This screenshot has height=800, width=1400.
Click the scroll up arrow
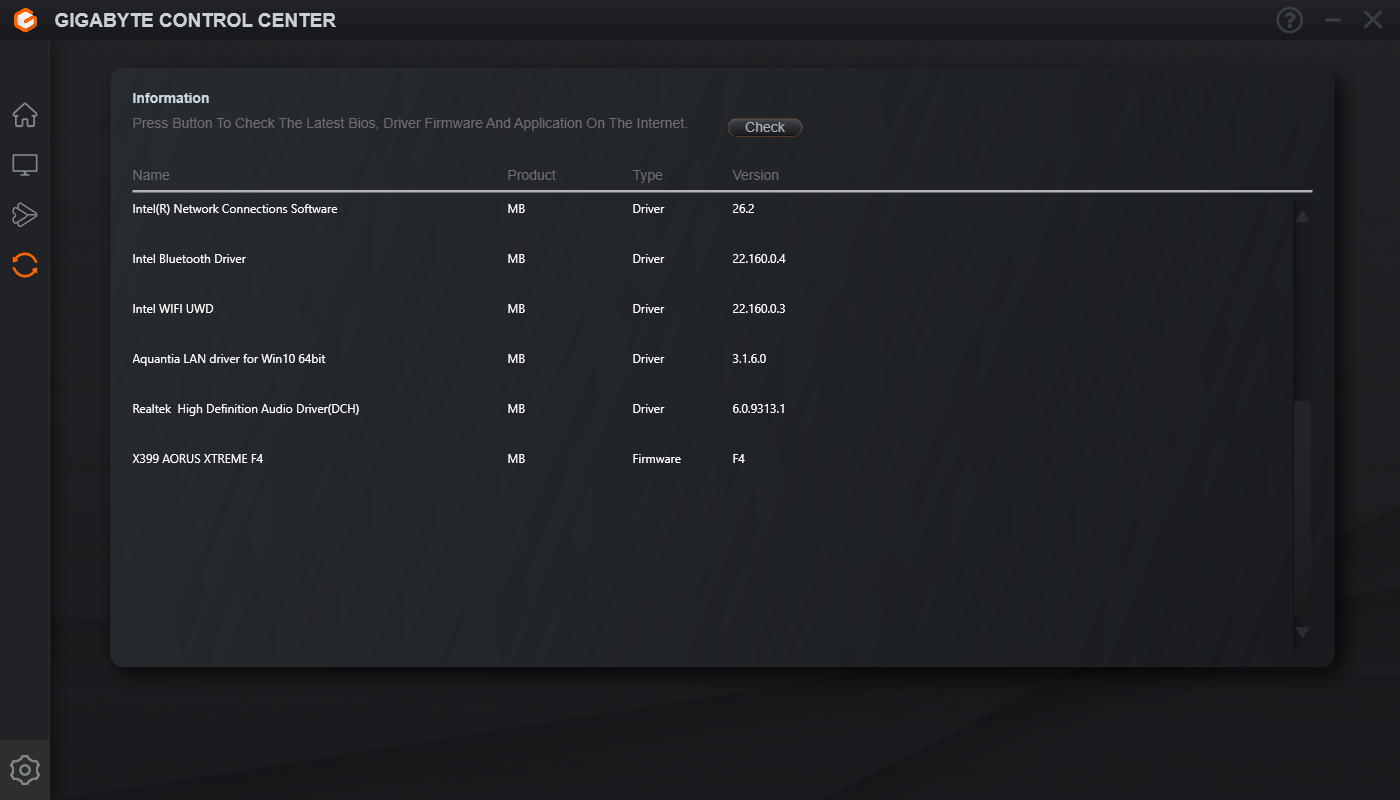[x=1302, y=216]
